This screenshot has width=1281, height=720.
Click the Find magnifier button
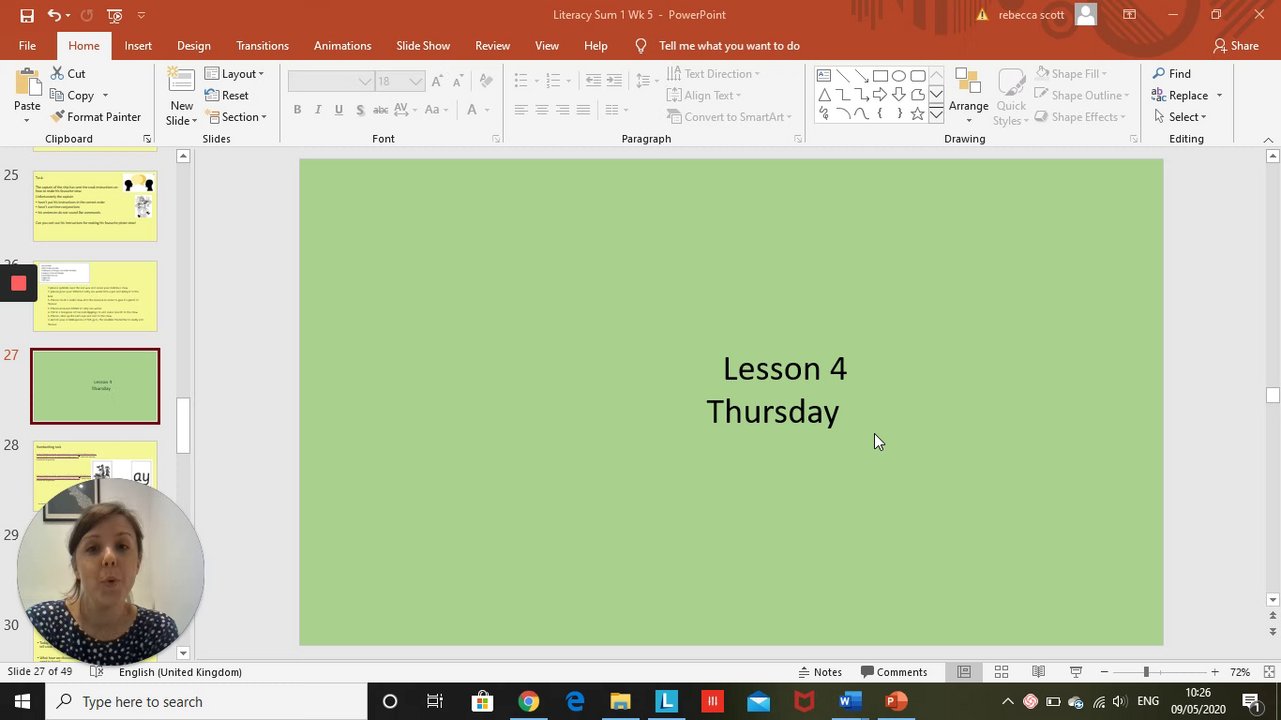coord(1171,74)
